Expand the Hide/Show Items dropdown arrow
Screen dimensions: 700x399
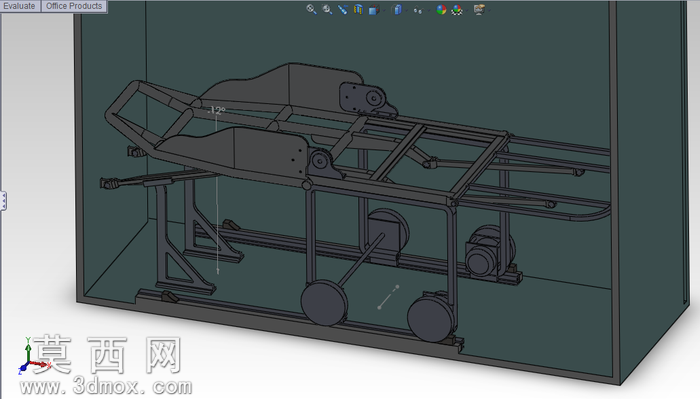(428, 10)
